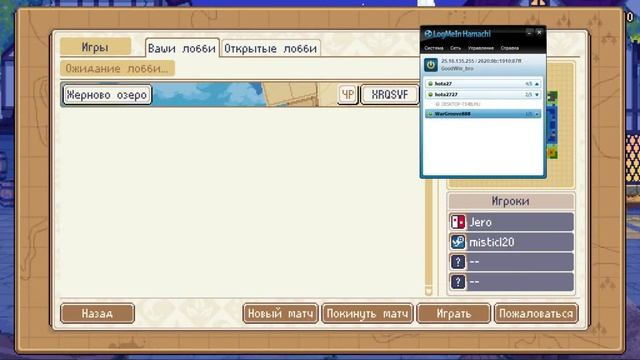Click the LogMeIn Hamachi logo icon
The height and width of the screenshot is (360, 640).
(x=428, y=34)
